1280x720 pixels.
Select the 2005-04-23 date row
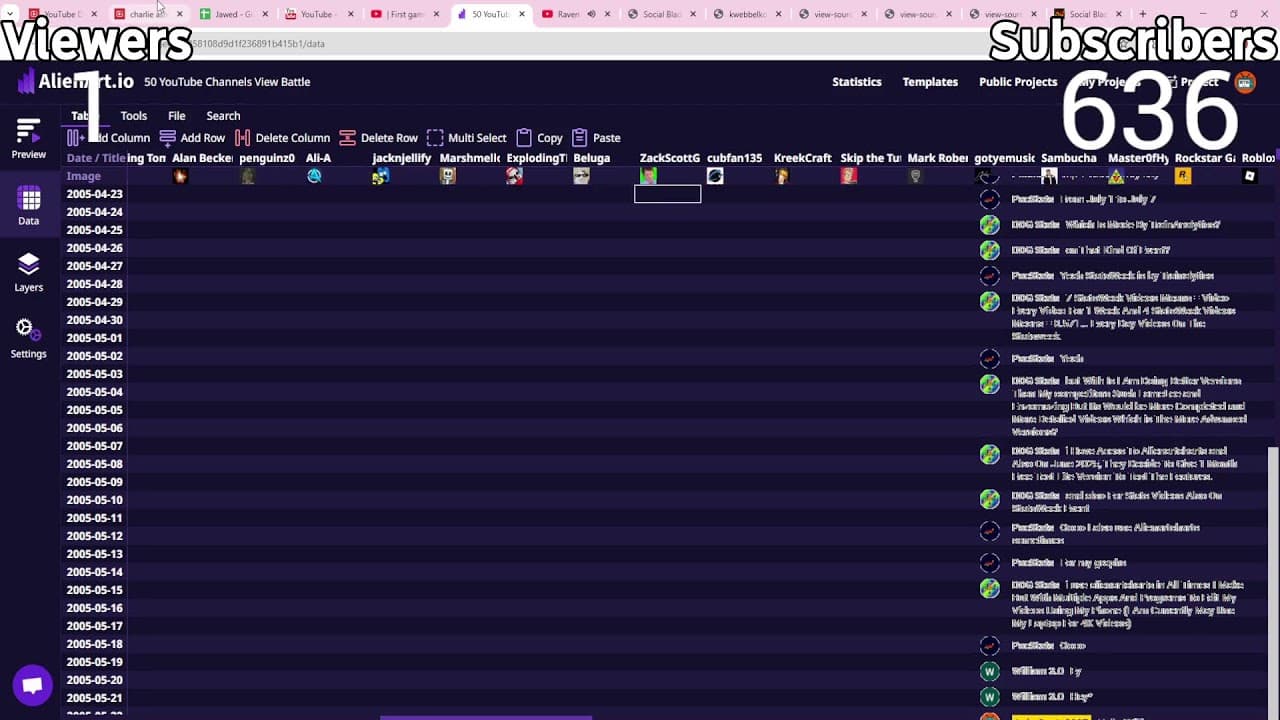tap(95, 194)
